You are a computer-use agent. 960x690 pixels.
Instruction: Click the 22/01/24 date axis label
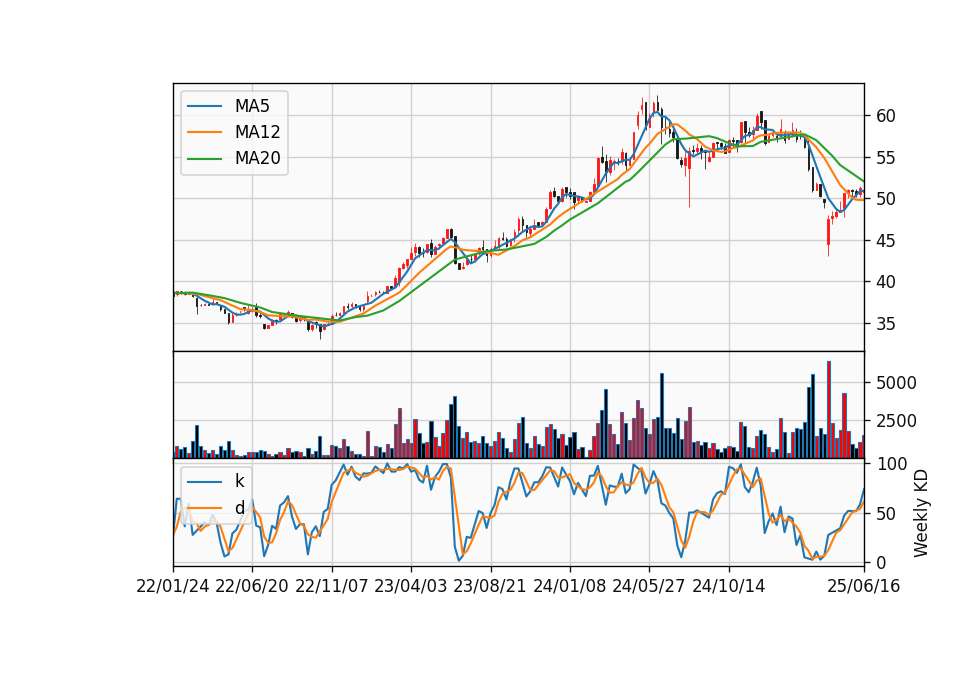tap(173, 586)
